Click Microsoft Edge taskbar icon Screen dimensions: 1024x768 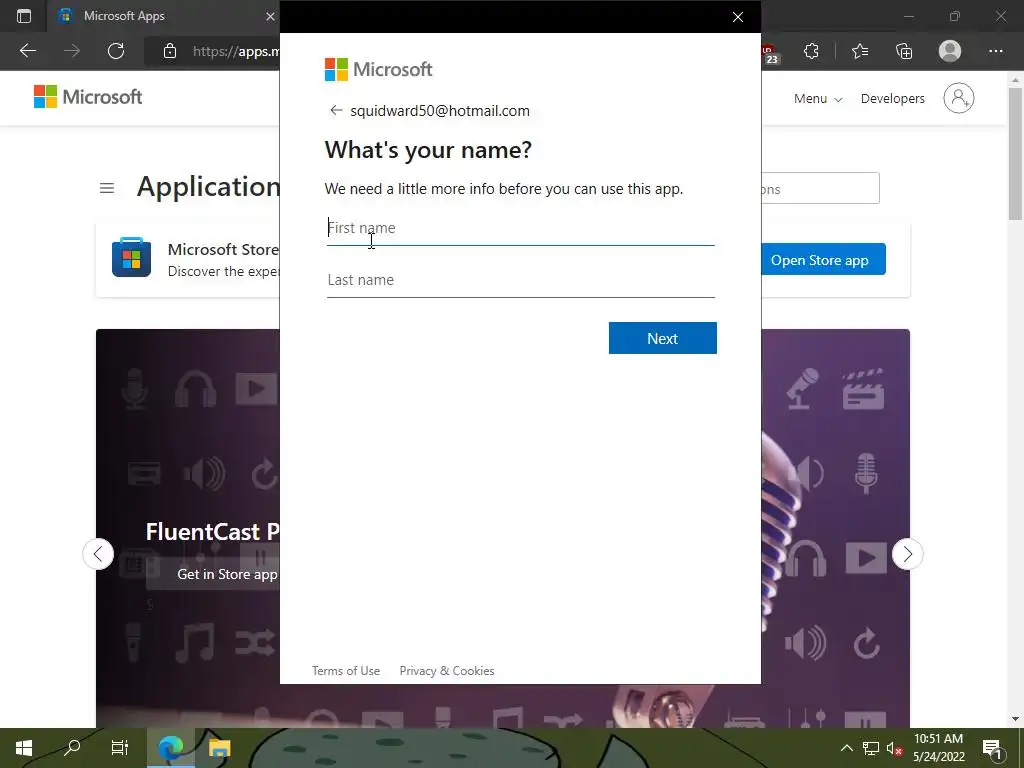point(171,748)
